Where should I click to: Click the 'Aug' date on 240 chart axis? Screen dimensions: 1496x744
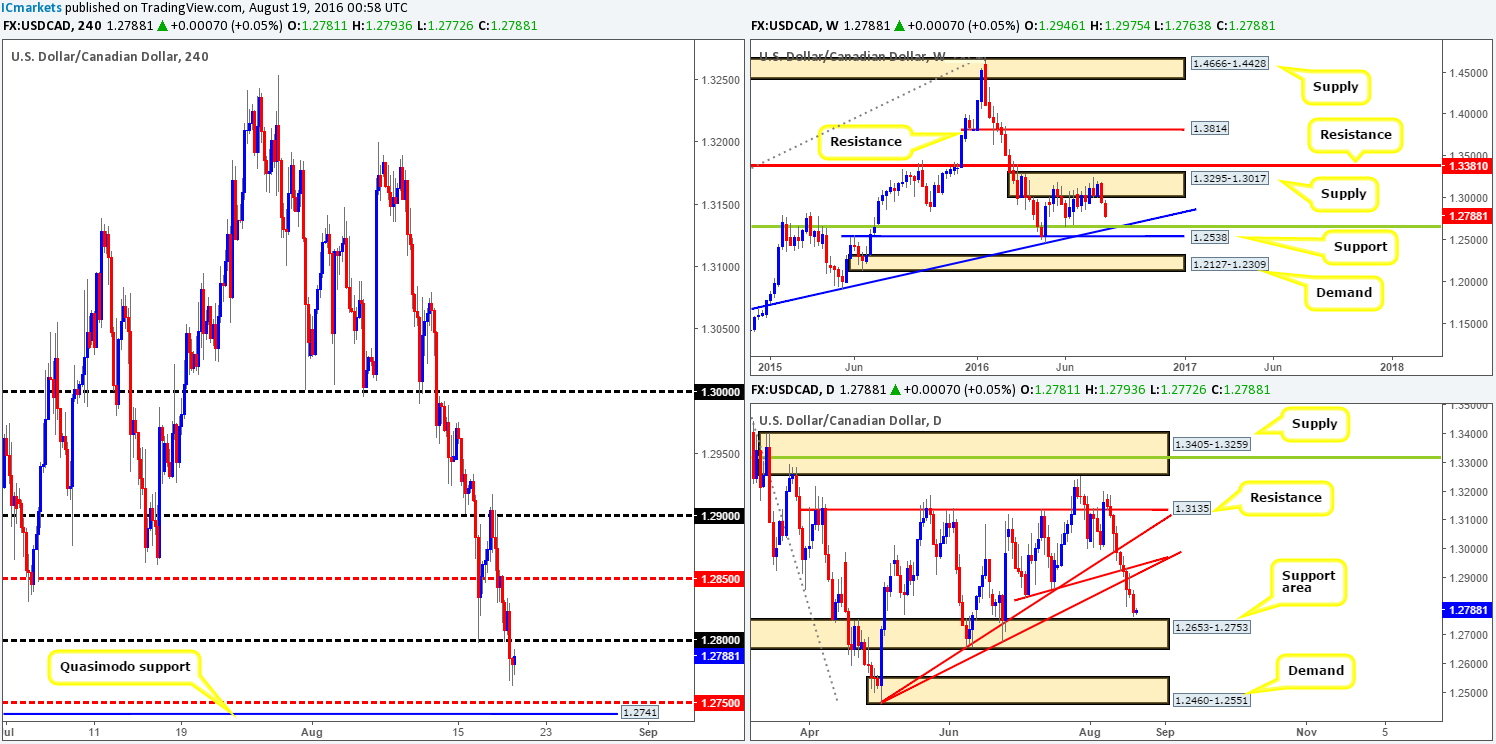(312, 733)
